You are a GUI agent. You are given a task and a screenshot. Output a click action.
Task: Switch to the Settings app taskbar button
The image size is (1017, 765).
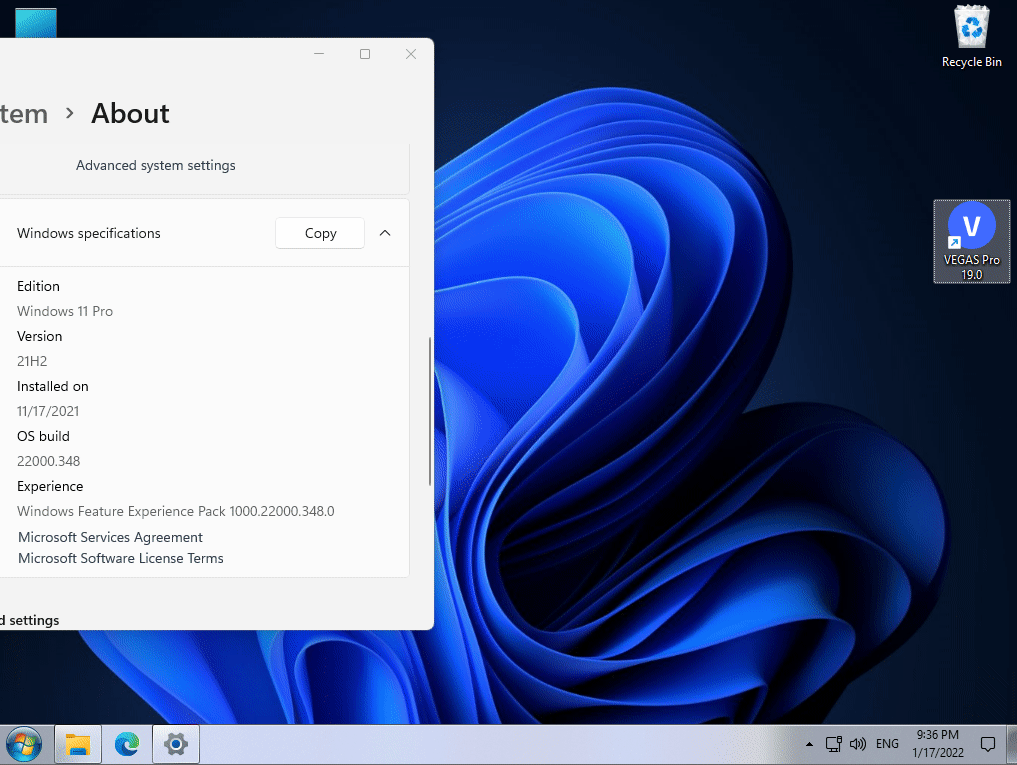(x=176, y=744)
